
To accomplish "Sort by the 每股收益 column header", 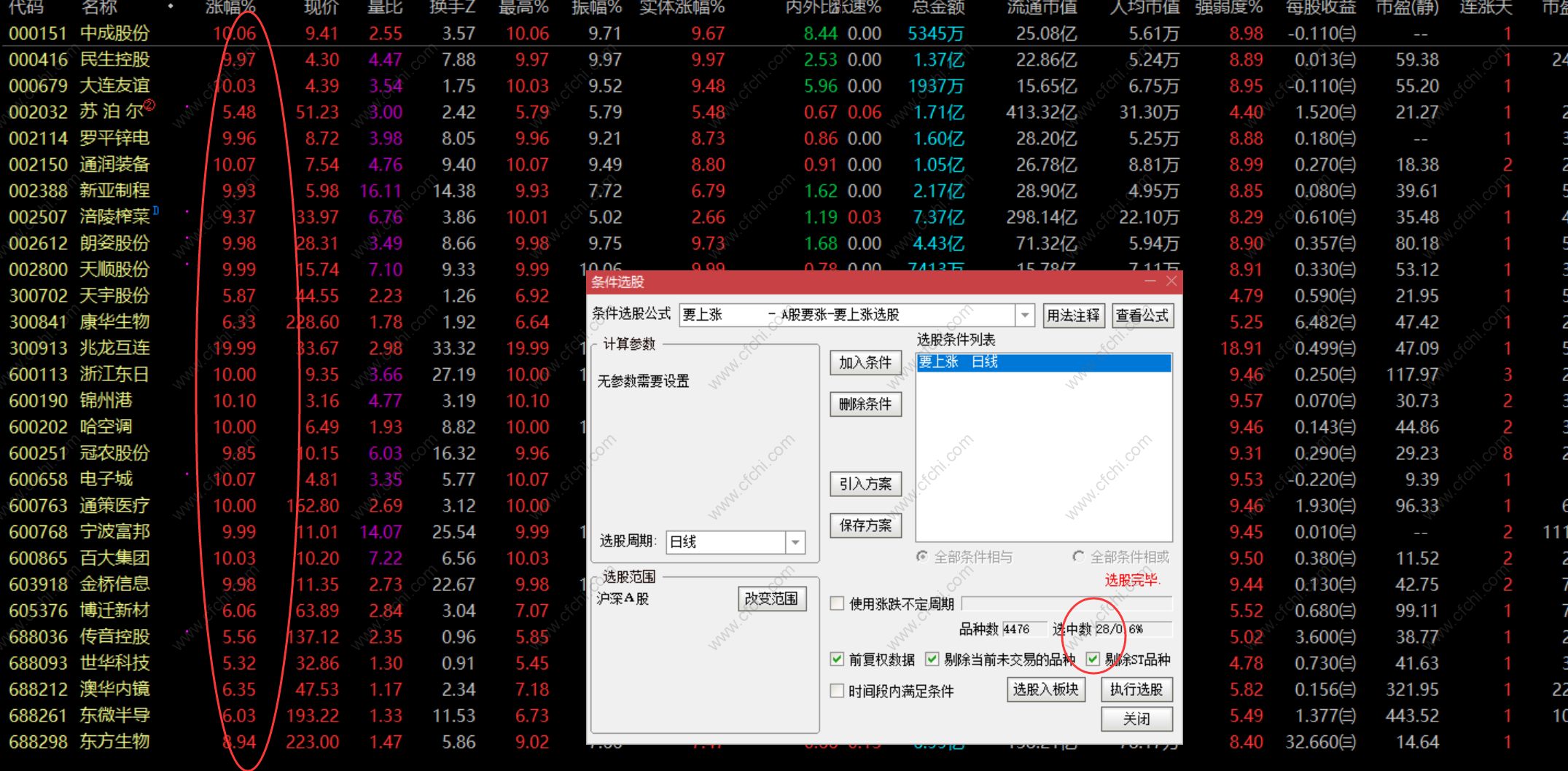I will (1321, 8).
